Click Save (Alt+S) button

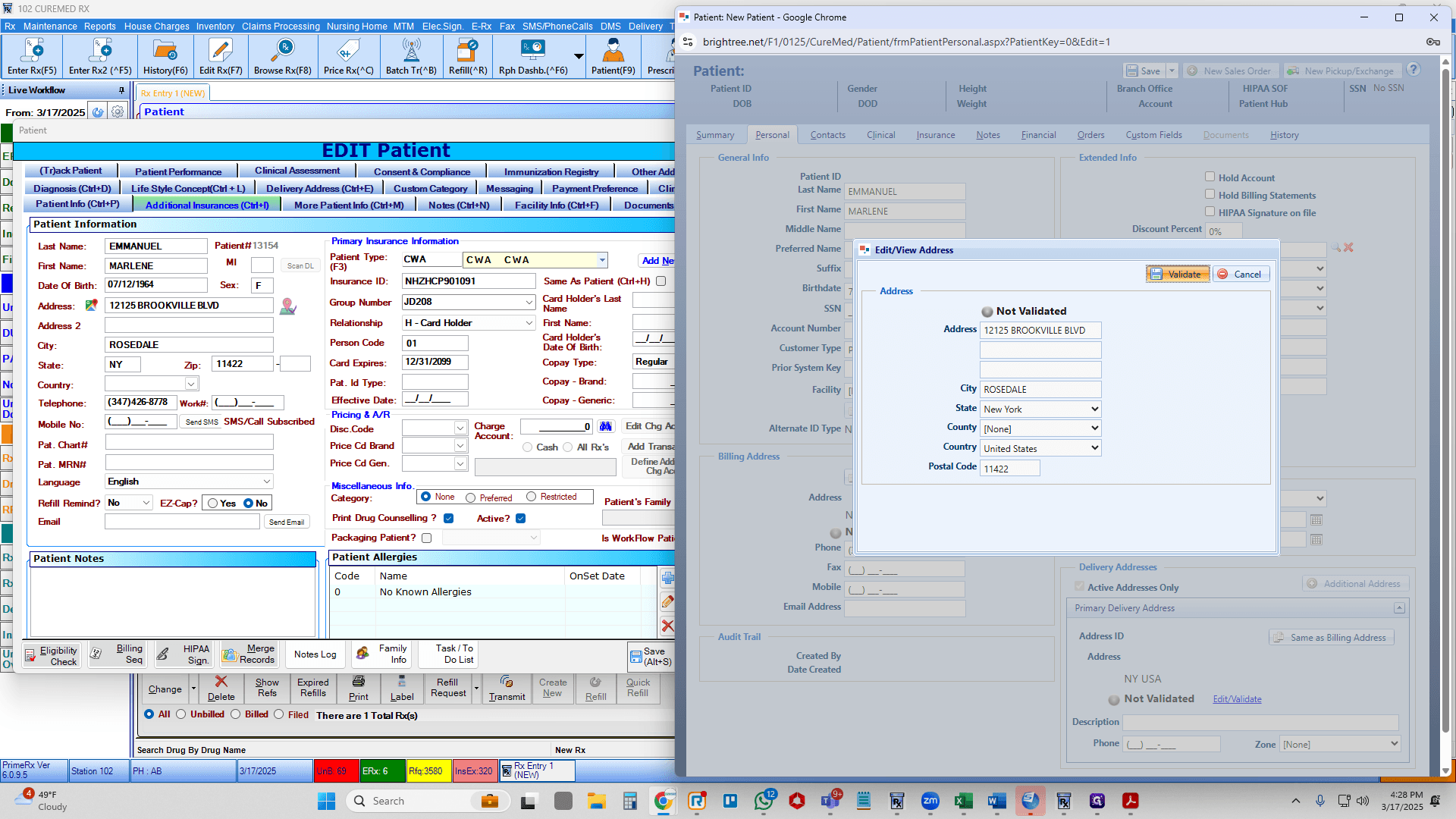(650, 656)
